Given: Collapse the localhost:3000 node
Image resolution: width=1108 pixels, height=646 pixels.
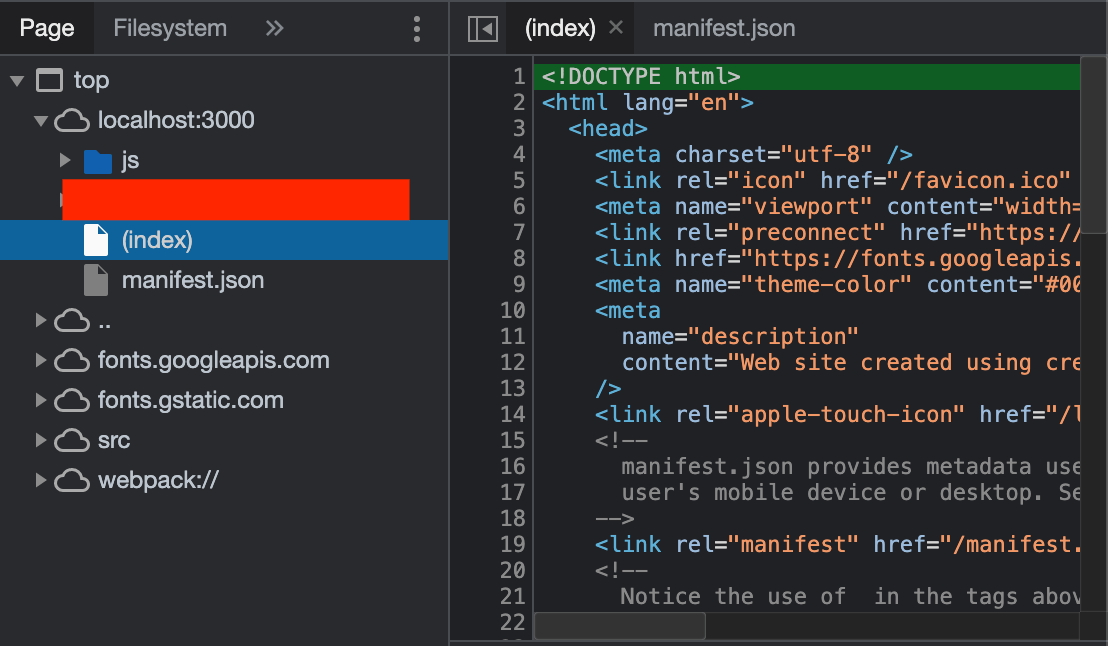Looking at the screenshot, I should coord(40,120).
